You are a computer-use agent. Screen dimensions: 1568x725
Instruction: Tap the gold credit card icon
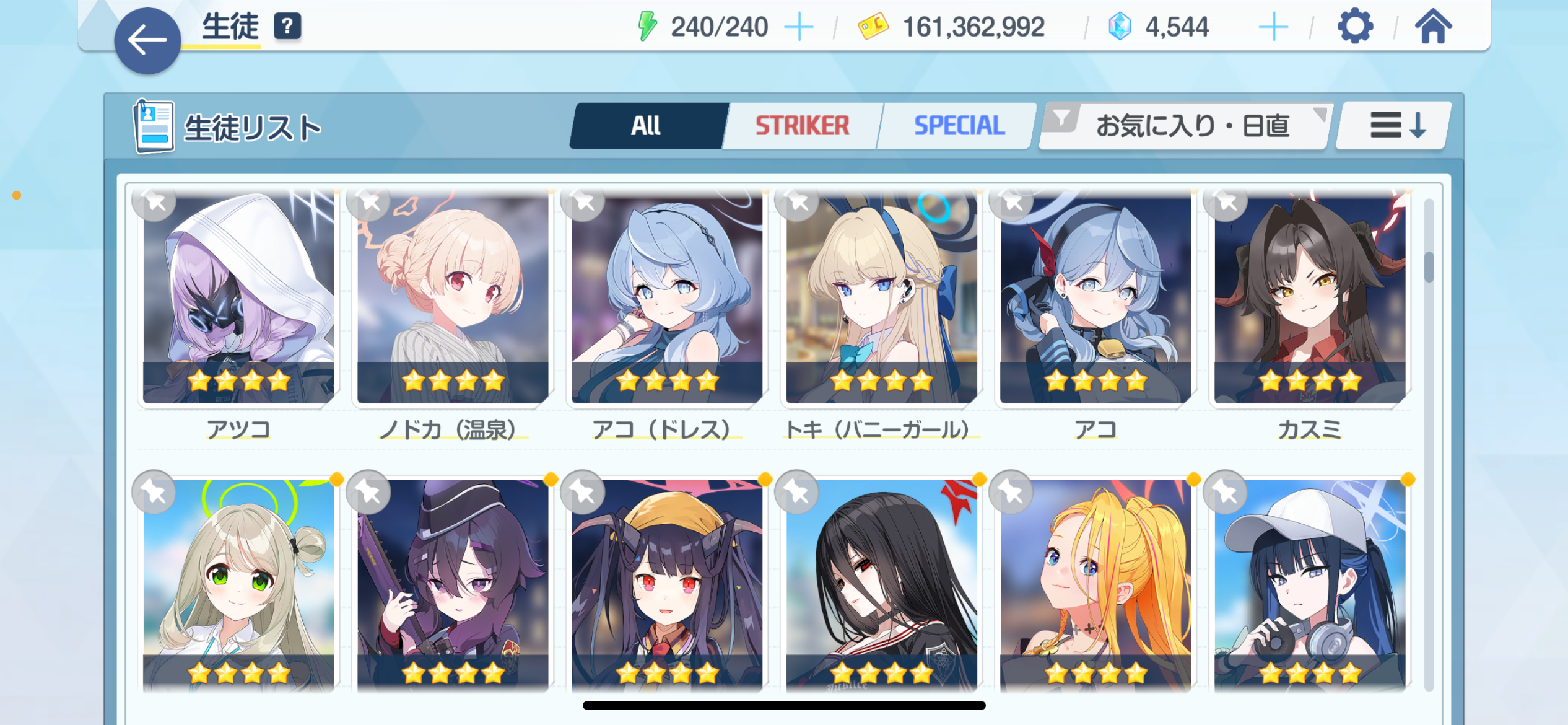coord(873,27)
